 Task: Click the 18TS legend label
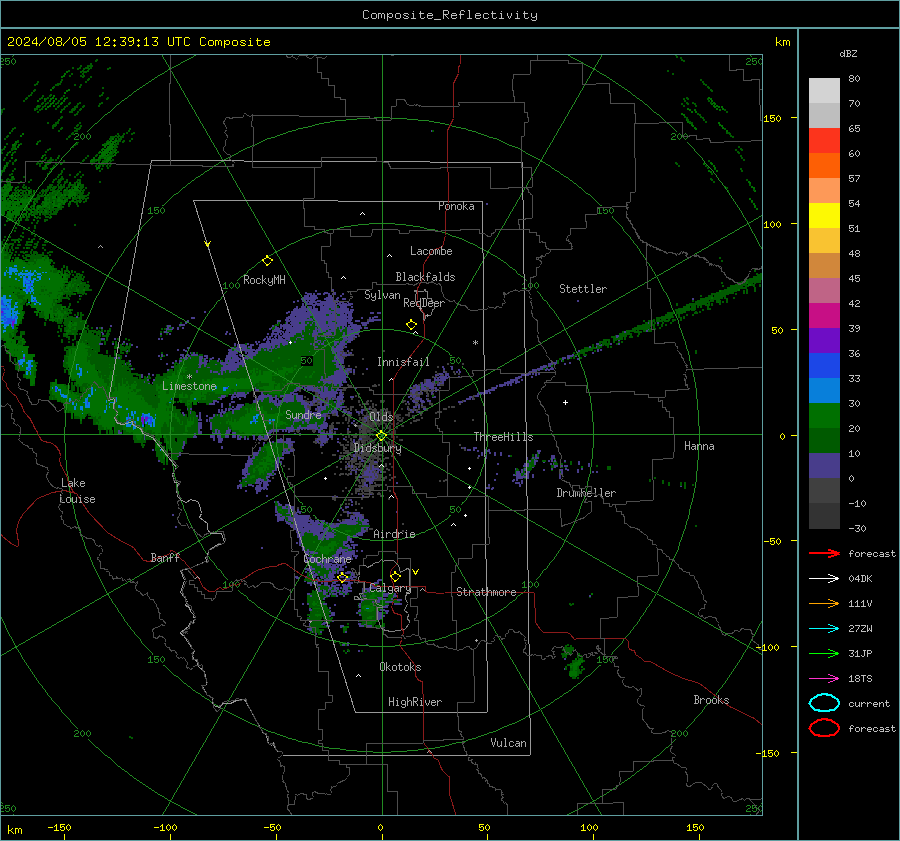click(860, 679)
